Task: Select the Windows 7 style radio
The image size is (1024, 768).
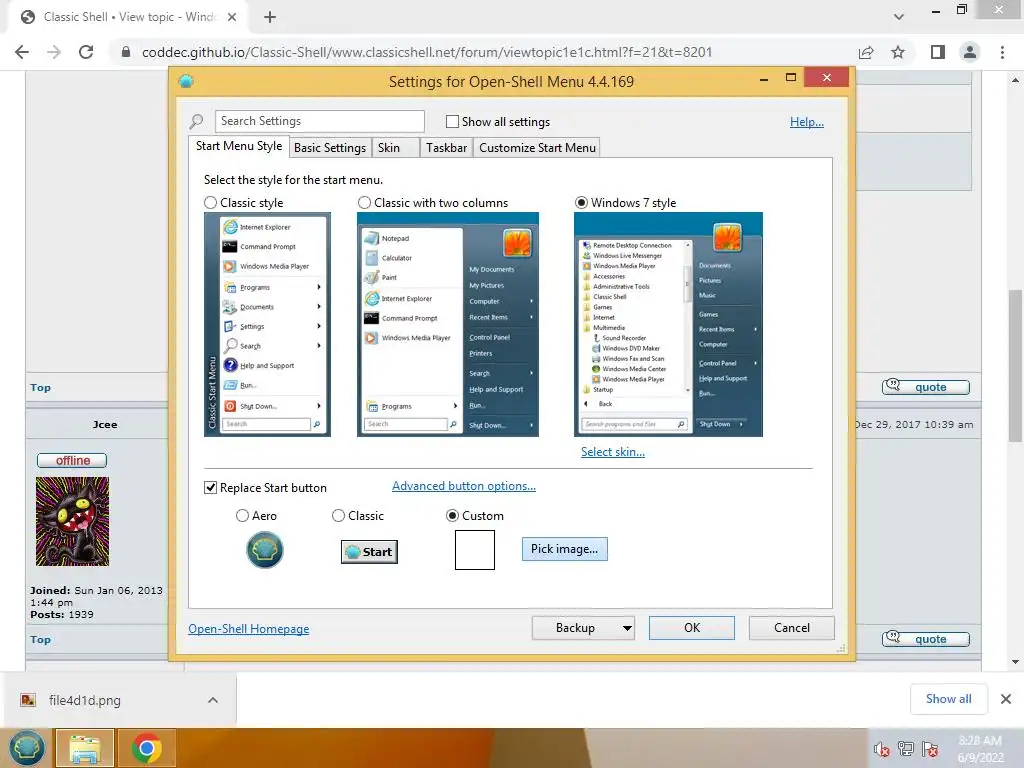Action: pos(581,202)
